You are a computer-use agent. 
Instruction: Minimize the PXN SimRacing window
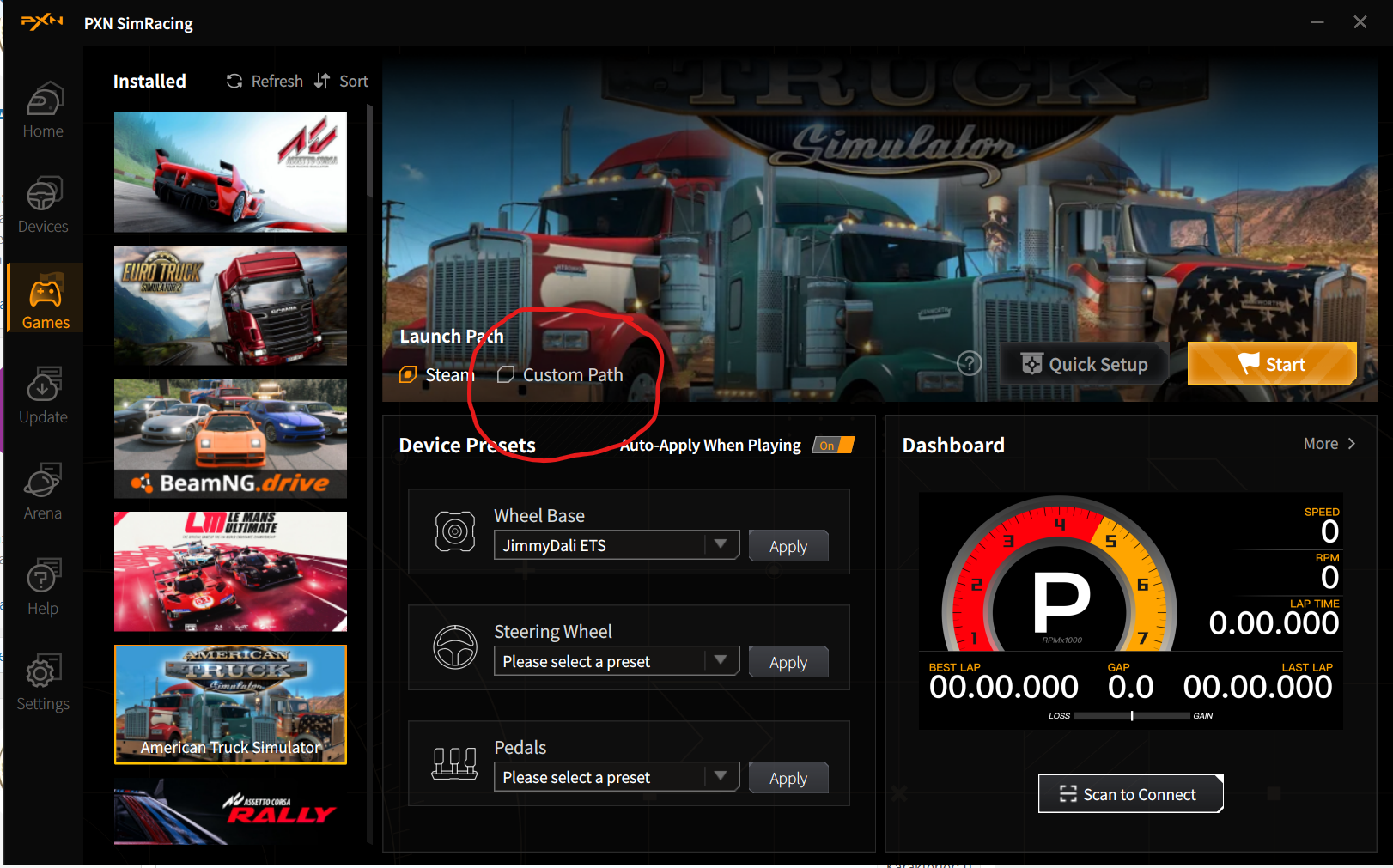click(1317, 22)
